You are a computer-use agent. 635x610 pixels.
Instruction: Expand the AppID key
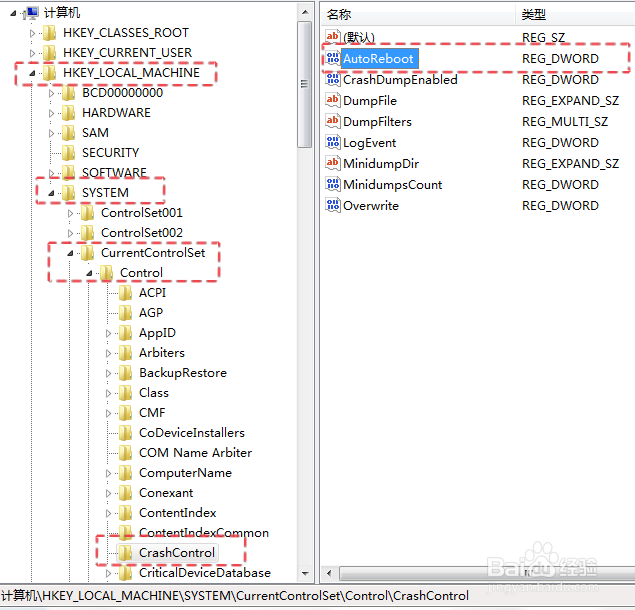pos(109,333)
